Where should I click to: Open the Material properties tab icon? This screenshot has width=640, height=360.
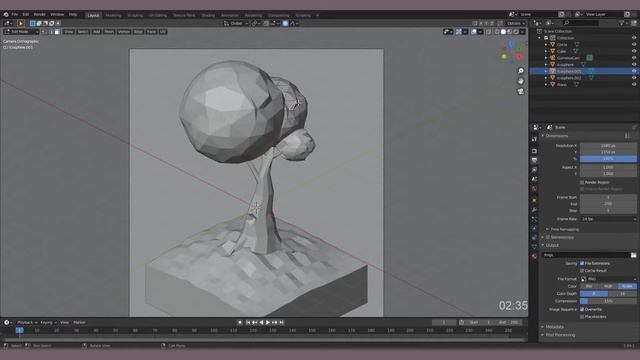click(x=534, y=256)
